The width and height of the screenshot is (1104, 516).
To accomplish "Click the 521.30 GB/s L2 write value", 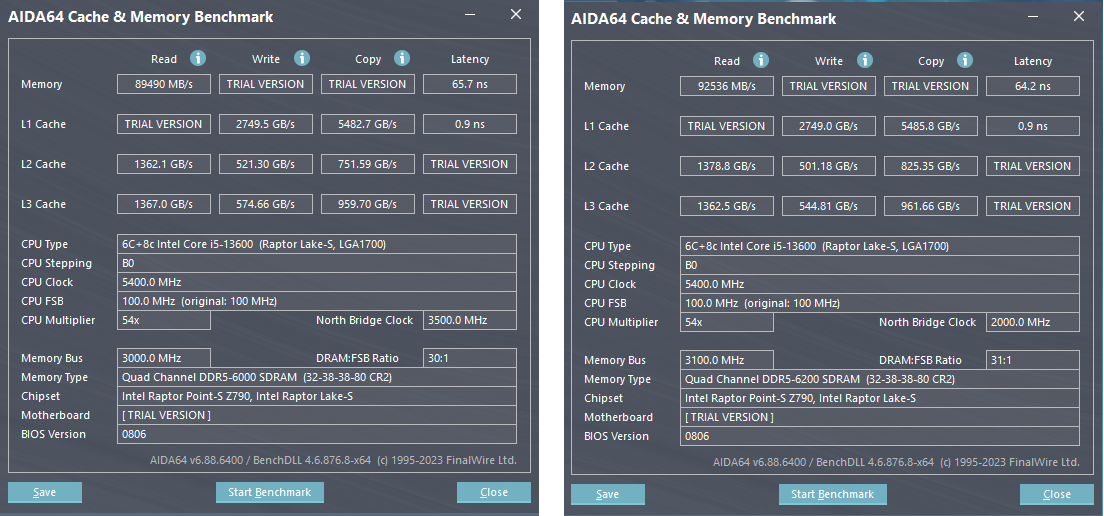I will pos(266,164).
